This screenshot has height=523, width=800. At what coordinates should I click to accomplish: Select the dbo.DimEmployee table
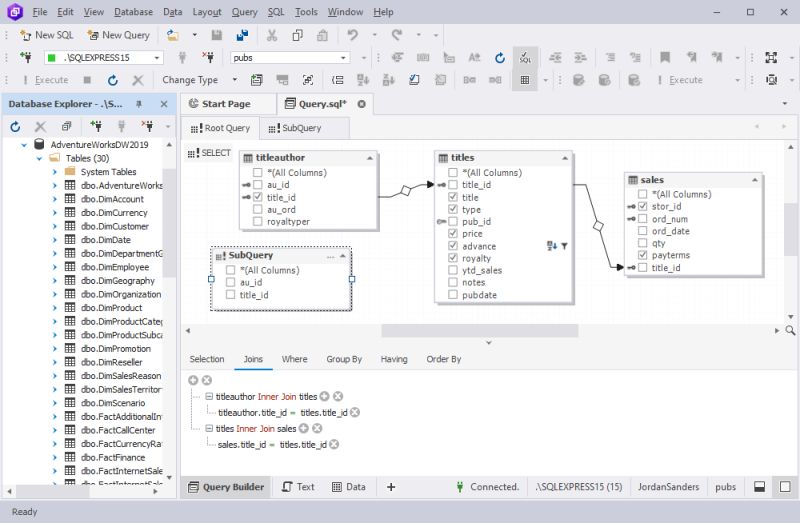pos(114,267)
